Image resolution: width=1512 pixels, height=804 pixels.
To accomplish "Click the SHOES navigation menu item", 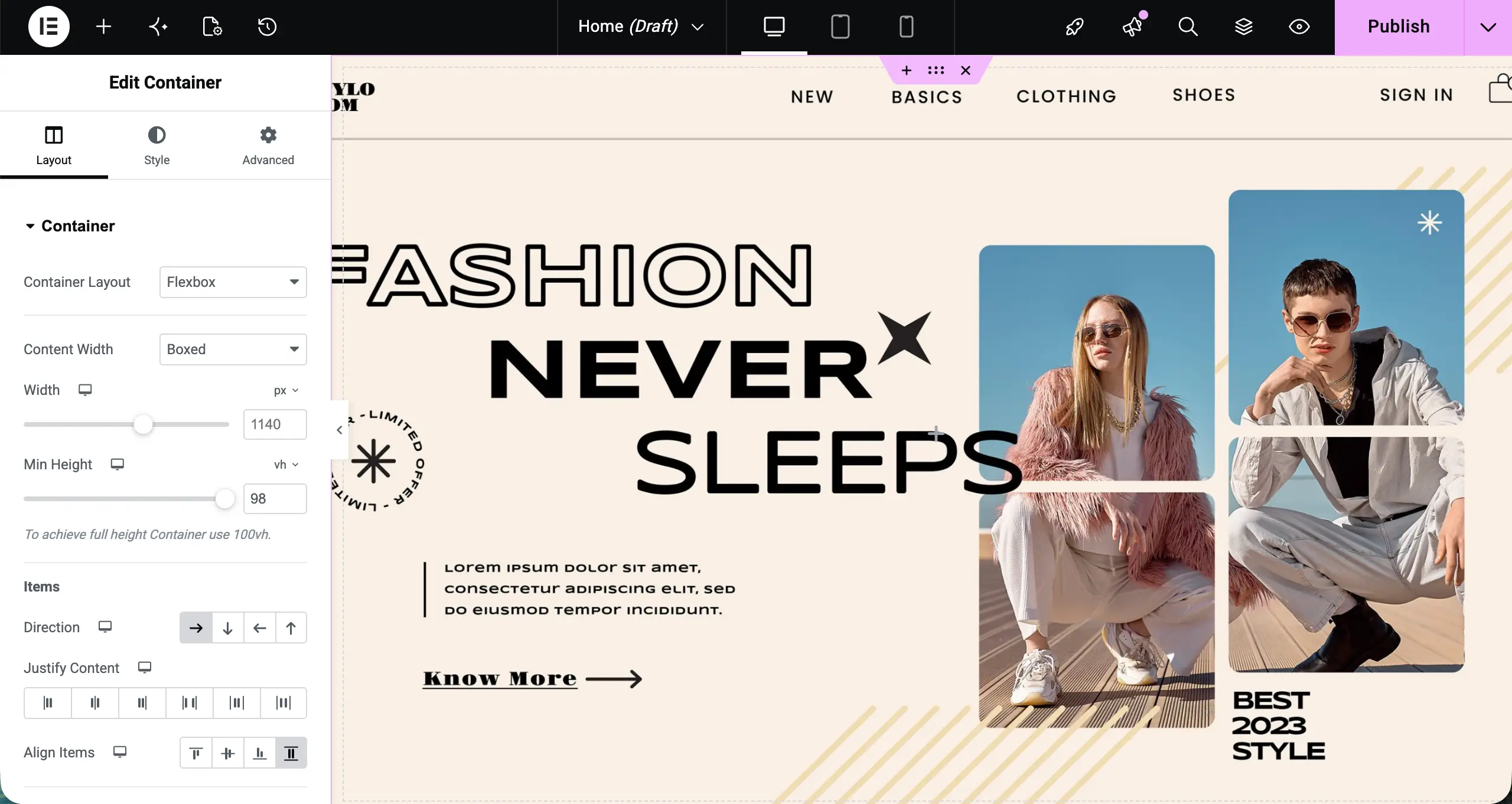I will 1204,94.
